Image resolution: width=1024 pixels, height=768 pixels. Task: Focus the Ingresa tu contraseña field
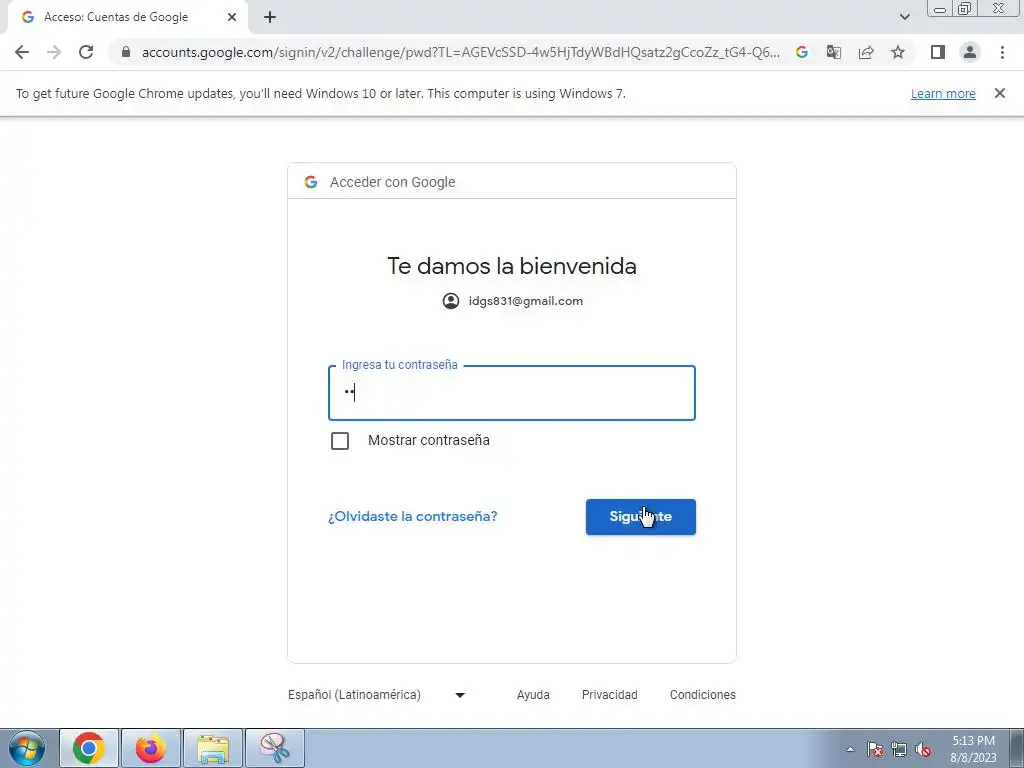(x=512, y=393)
